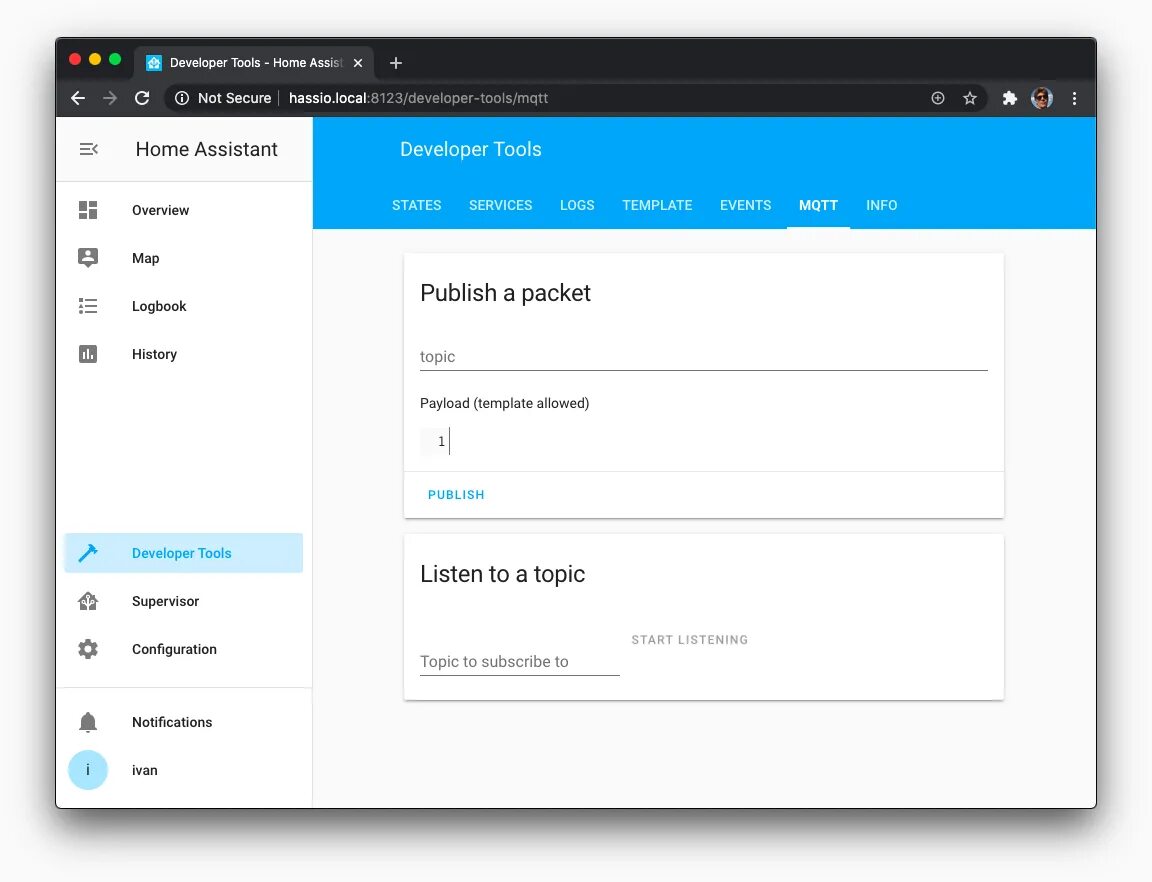Open the INFO tab
1152x882 pixels.
pos(881,205)
